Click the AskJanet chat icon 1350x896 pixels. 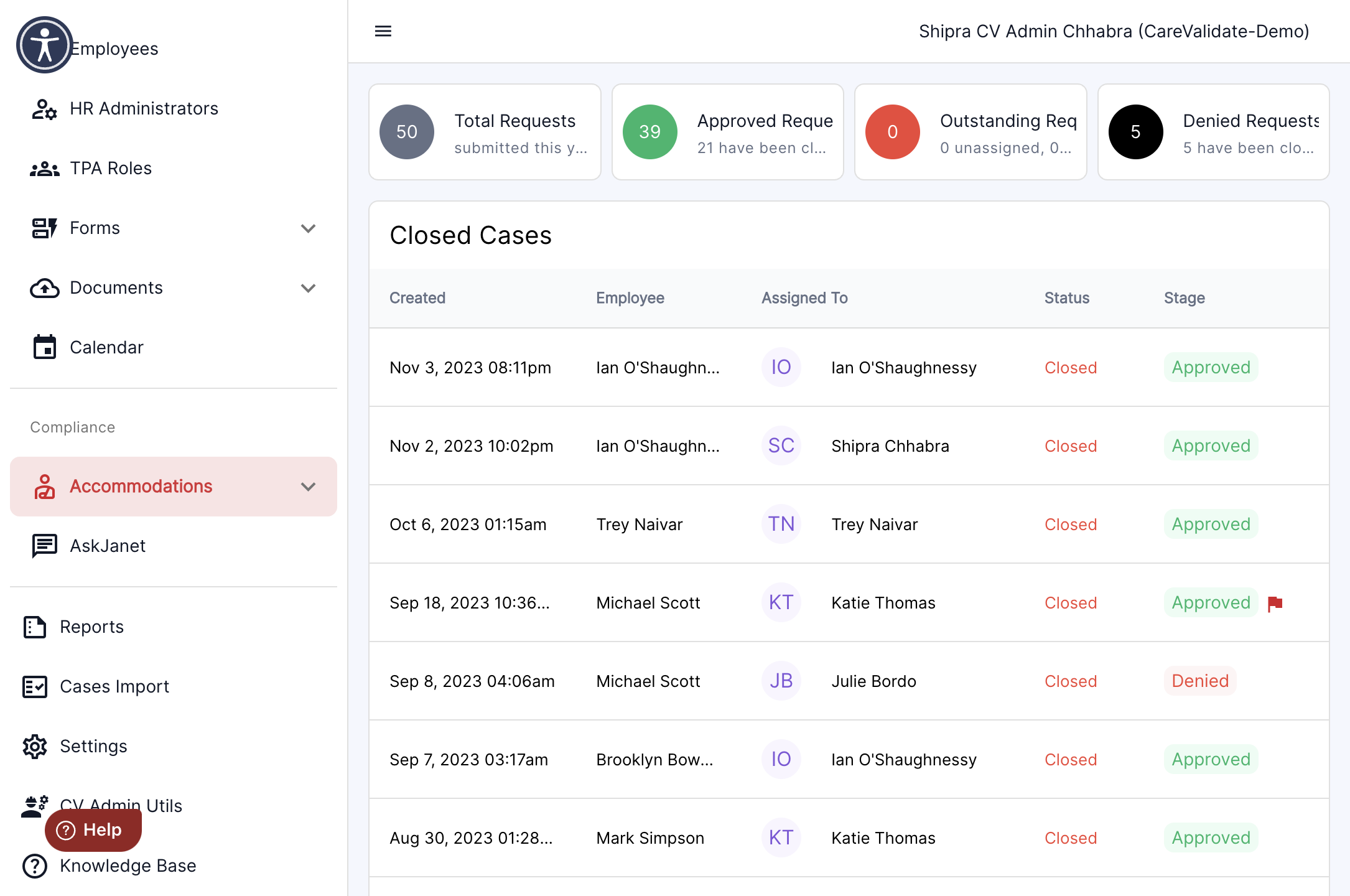pos(44,546)
